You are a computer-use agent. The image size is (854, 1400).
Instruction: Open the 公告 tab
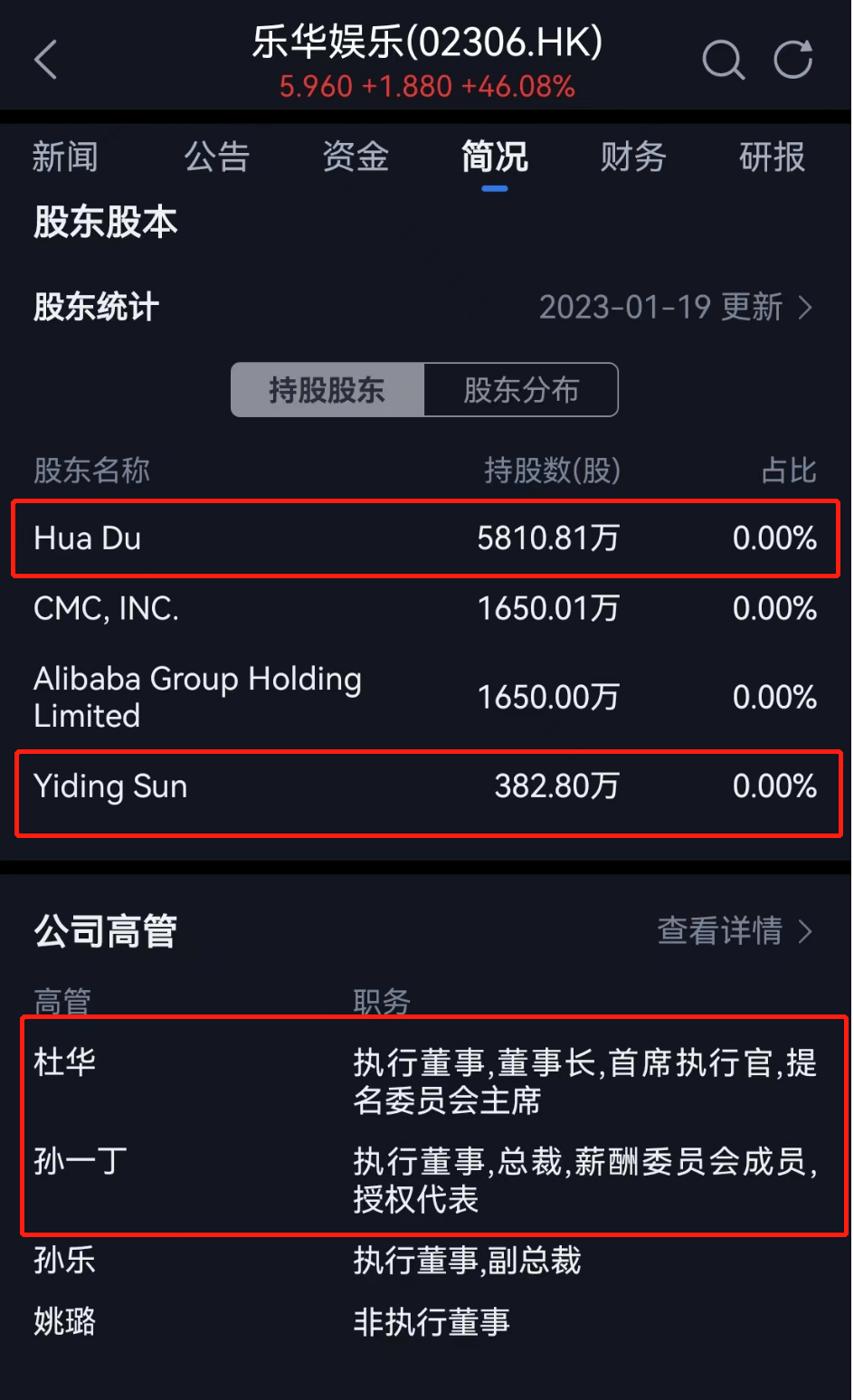217,157
